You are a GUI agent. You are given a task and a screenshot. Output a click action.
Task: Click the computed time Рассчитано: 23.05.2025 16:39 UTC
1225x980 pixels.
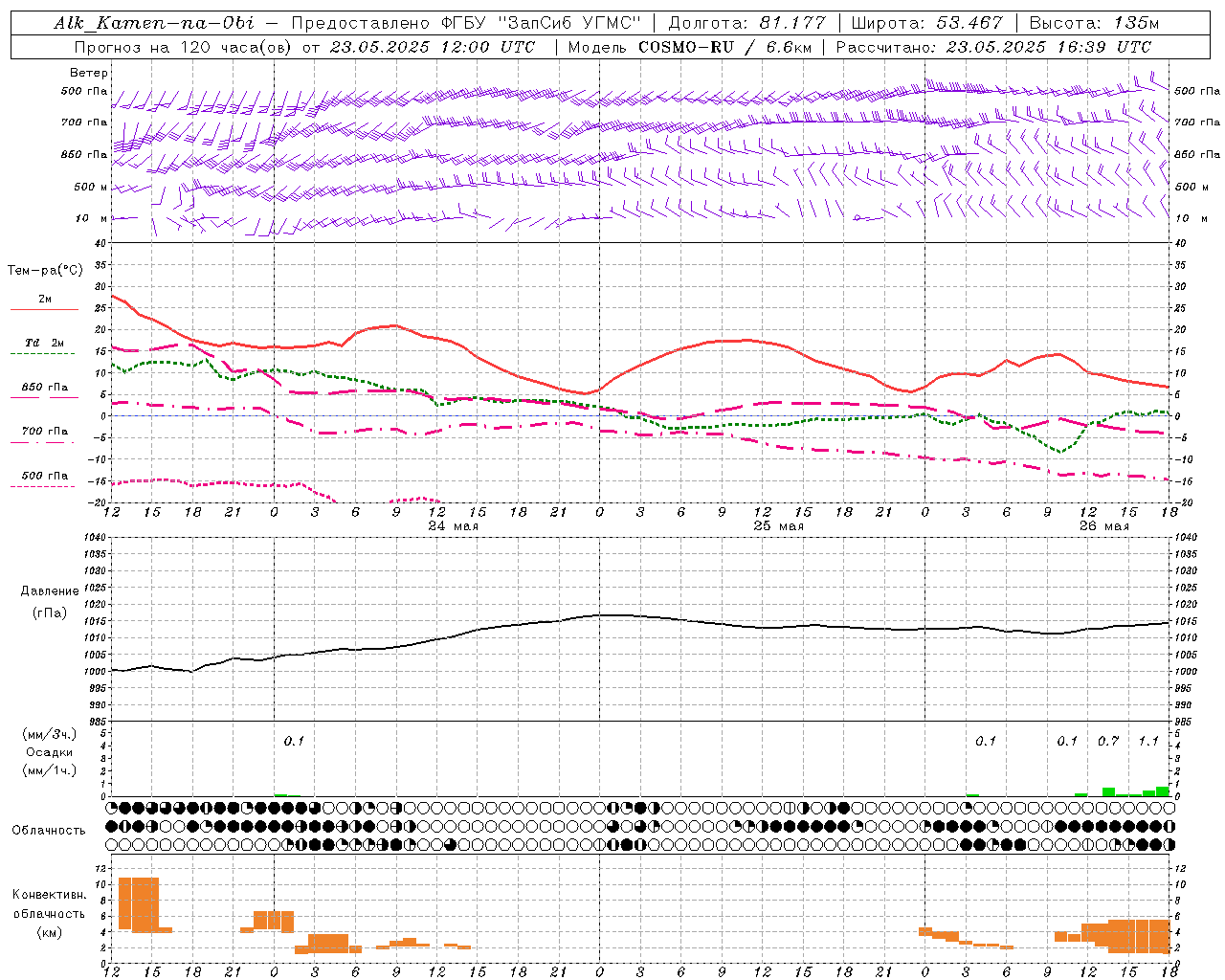tap(993, 47)
